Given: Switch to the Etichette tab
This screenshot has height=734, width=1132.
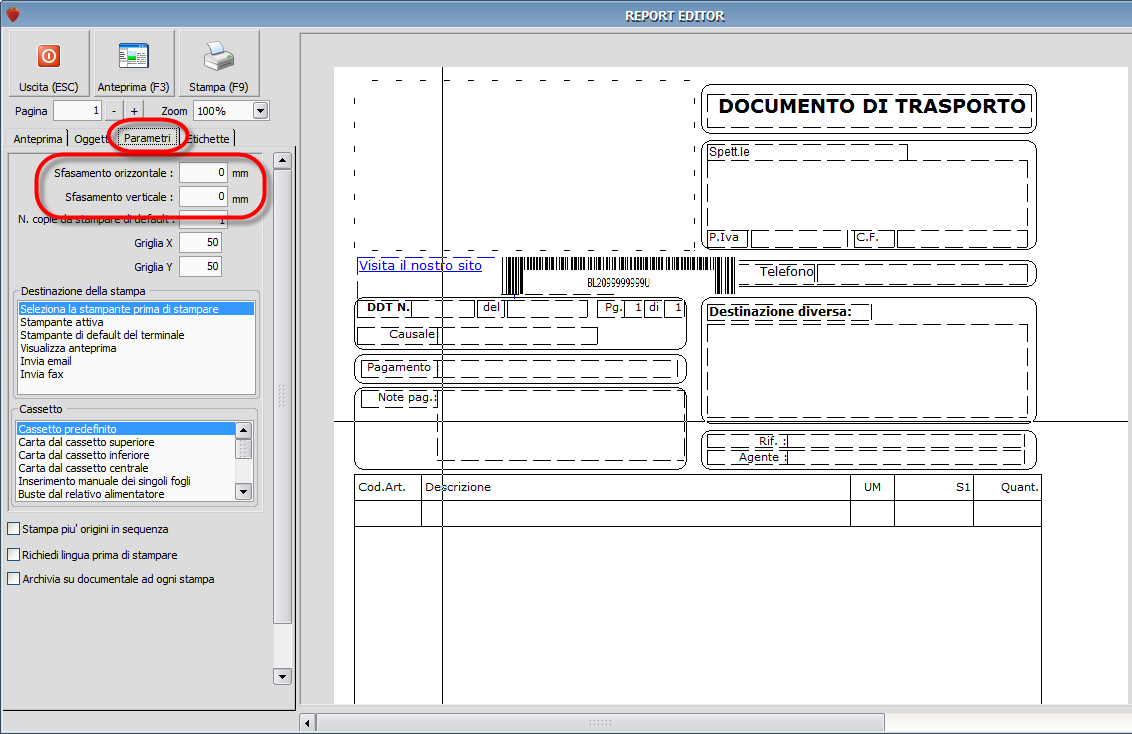Looking at the screenshot, I should tap(209, 139).
